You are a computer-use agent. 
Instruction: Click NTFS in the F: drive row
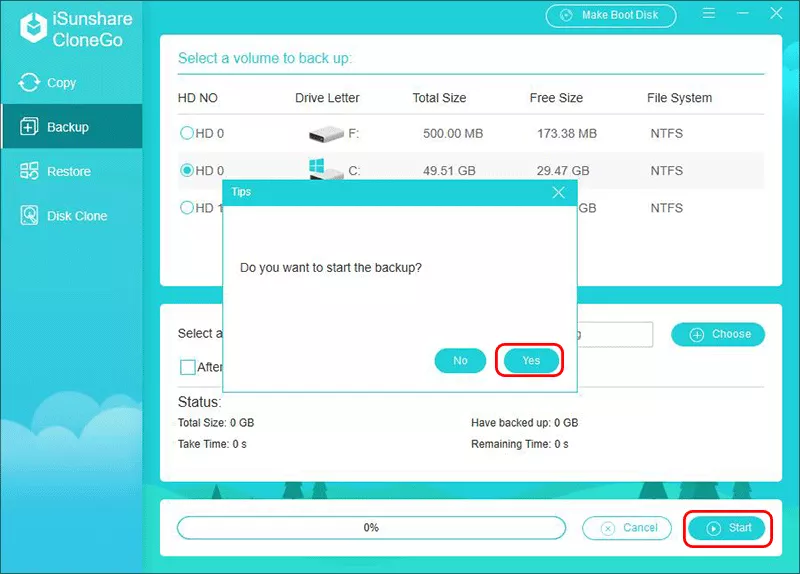pyautogui.click(x=666, y=134)
